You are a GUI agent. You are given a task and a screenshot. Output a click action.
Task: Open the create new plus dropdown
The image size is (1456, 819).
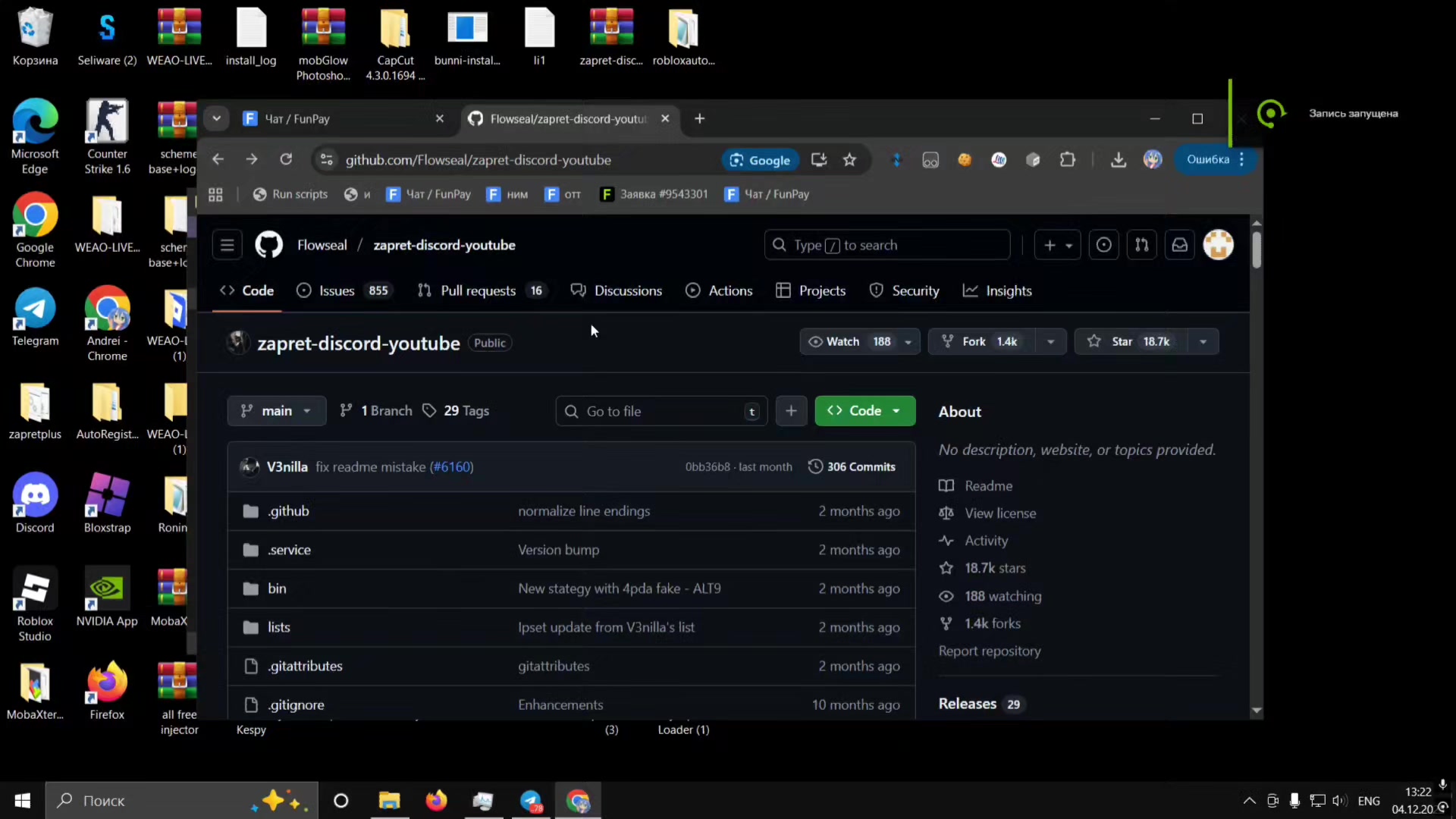coord(1058,245)
